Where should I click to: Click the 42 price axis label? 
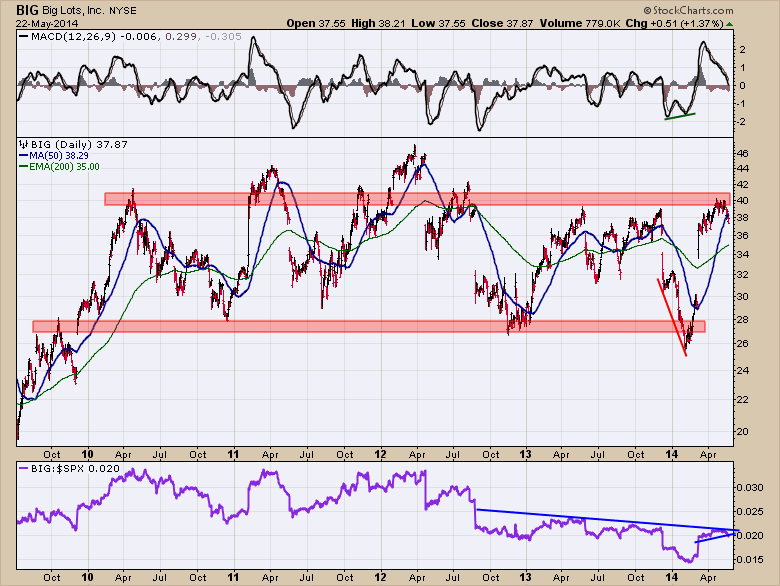click(x=742, y=184)
